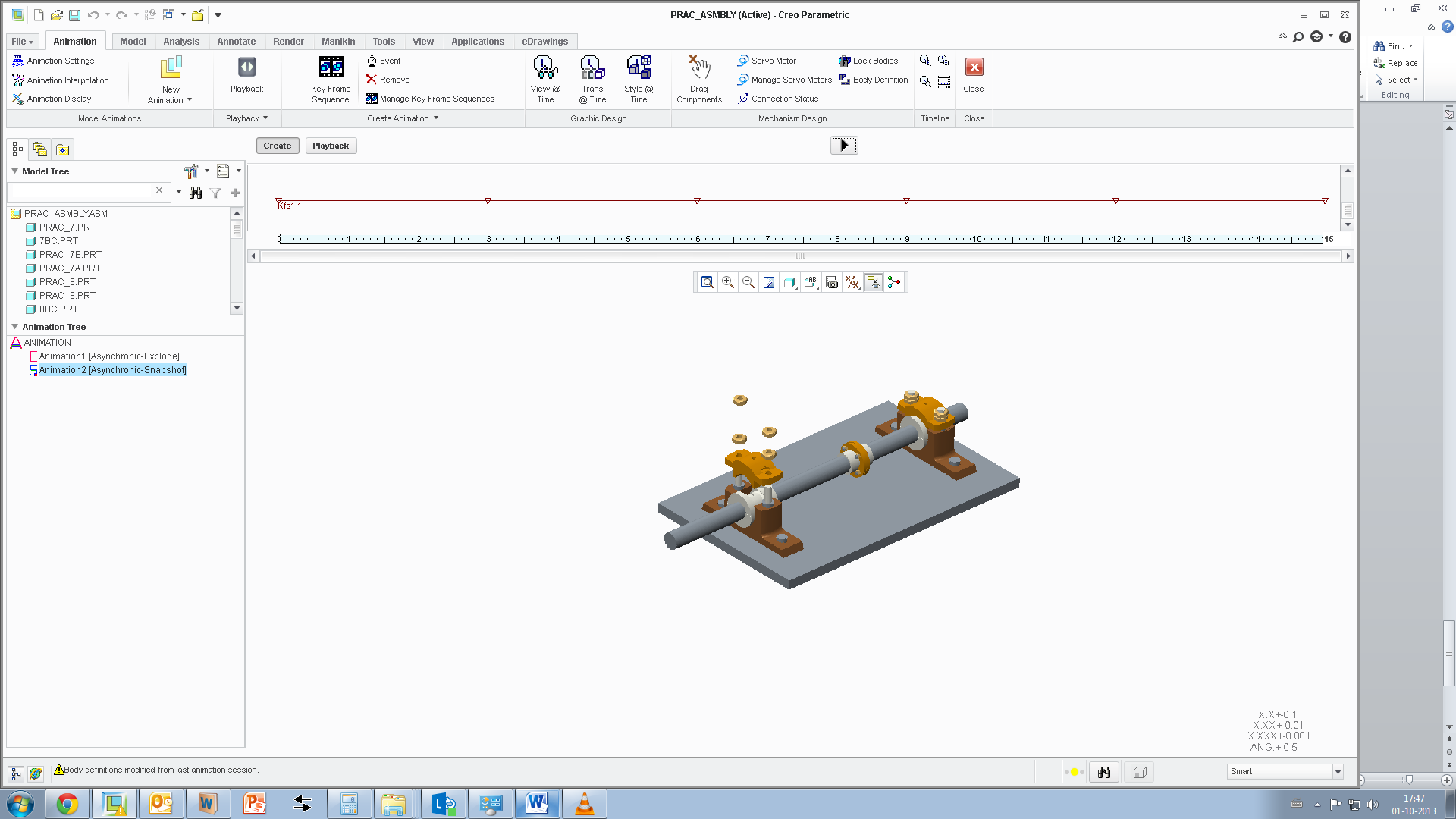Open Animation Settings
The image size is (1456, 819).
click(x=54, y=61)
